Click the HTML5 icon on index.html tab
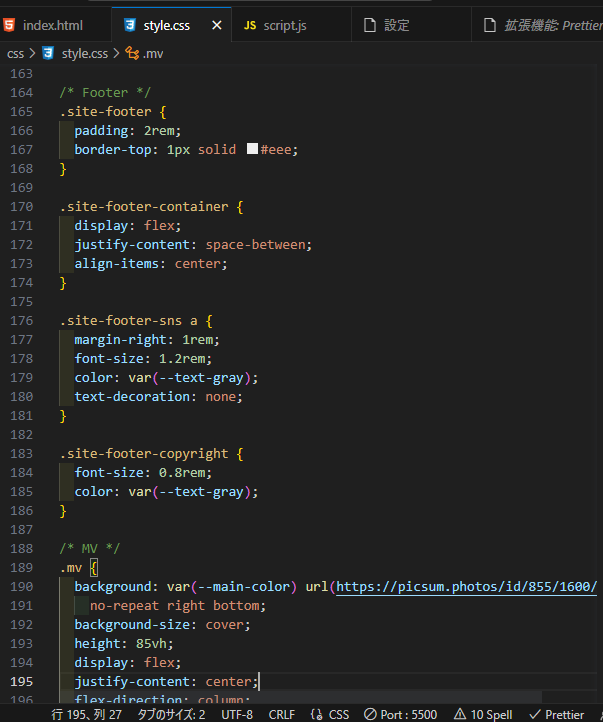The image size is (603, 722). 9,25
